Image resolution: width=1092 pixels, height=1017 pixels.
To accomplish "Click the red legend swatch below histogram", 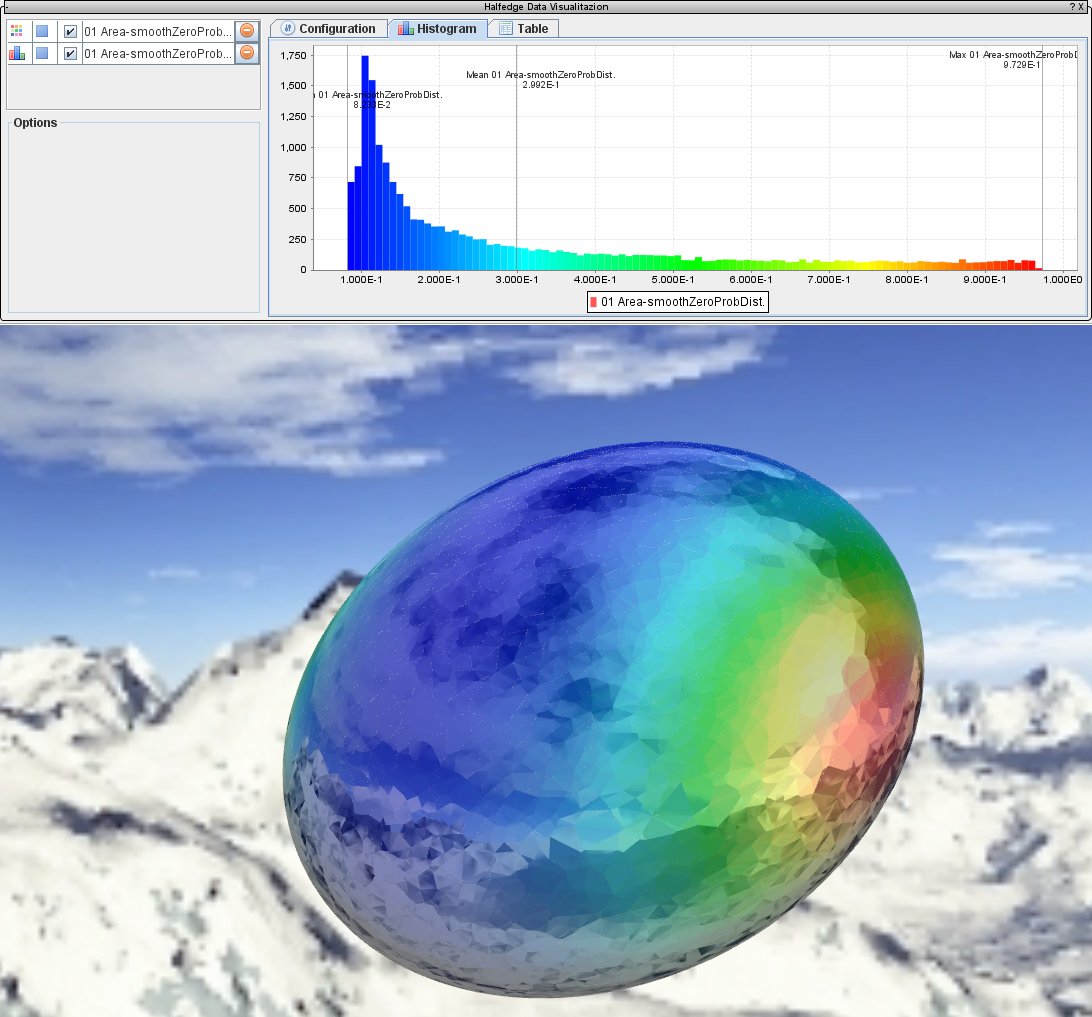I will [x=594, y=301].
